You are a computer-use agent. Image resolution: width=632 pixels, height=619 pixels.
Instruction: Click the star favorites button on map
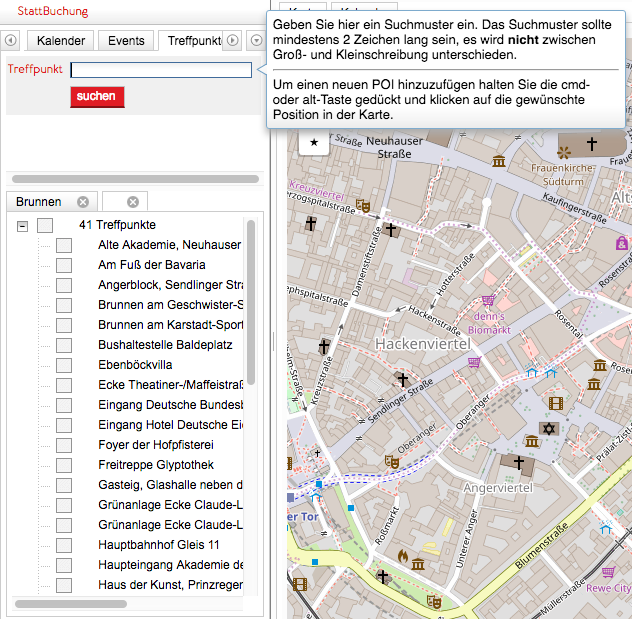(x=314, y=143)
